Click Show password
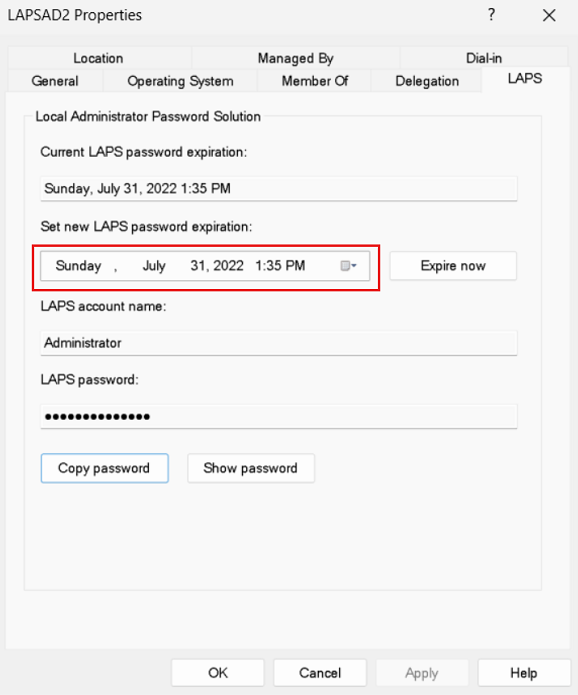 coord(250,468)
